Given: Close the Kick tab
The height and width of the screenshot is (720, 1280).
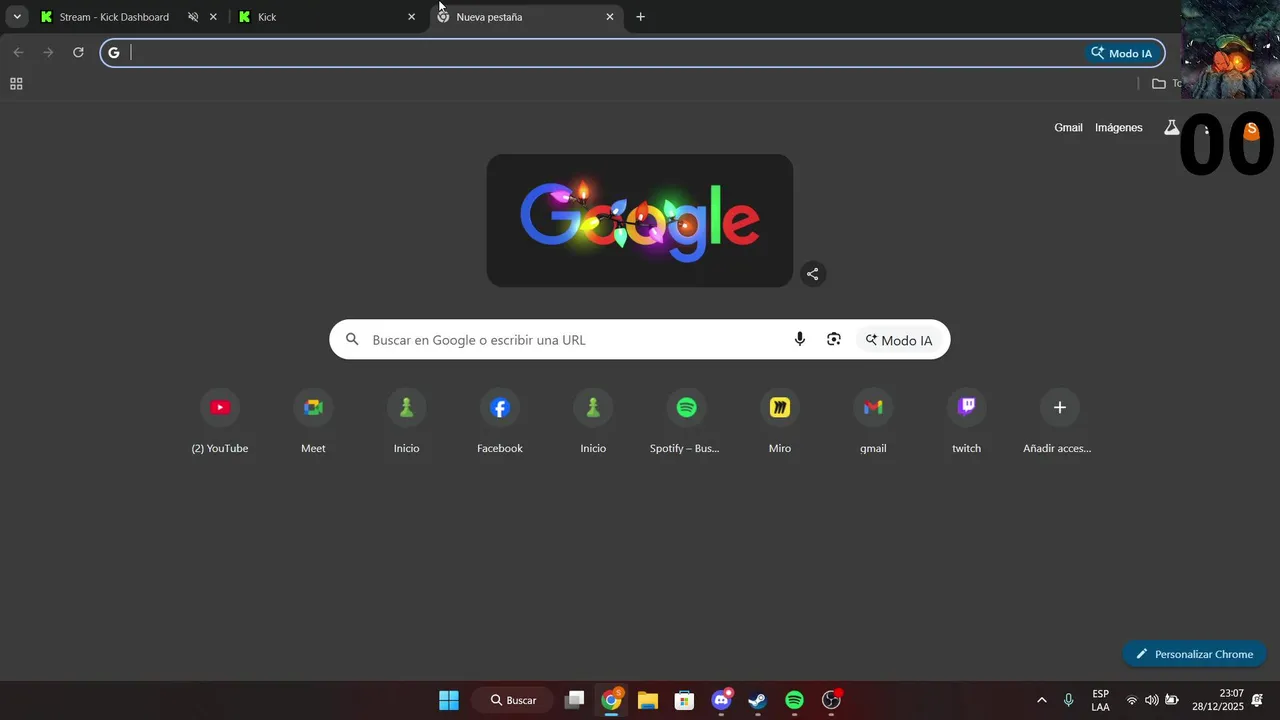Looking at the screenshot, I should click(411, 17).
